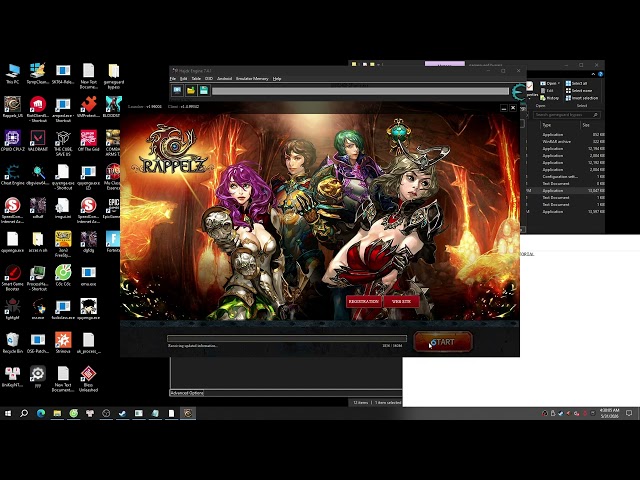Open the WEB SITE button in launcher

point(401,302)
